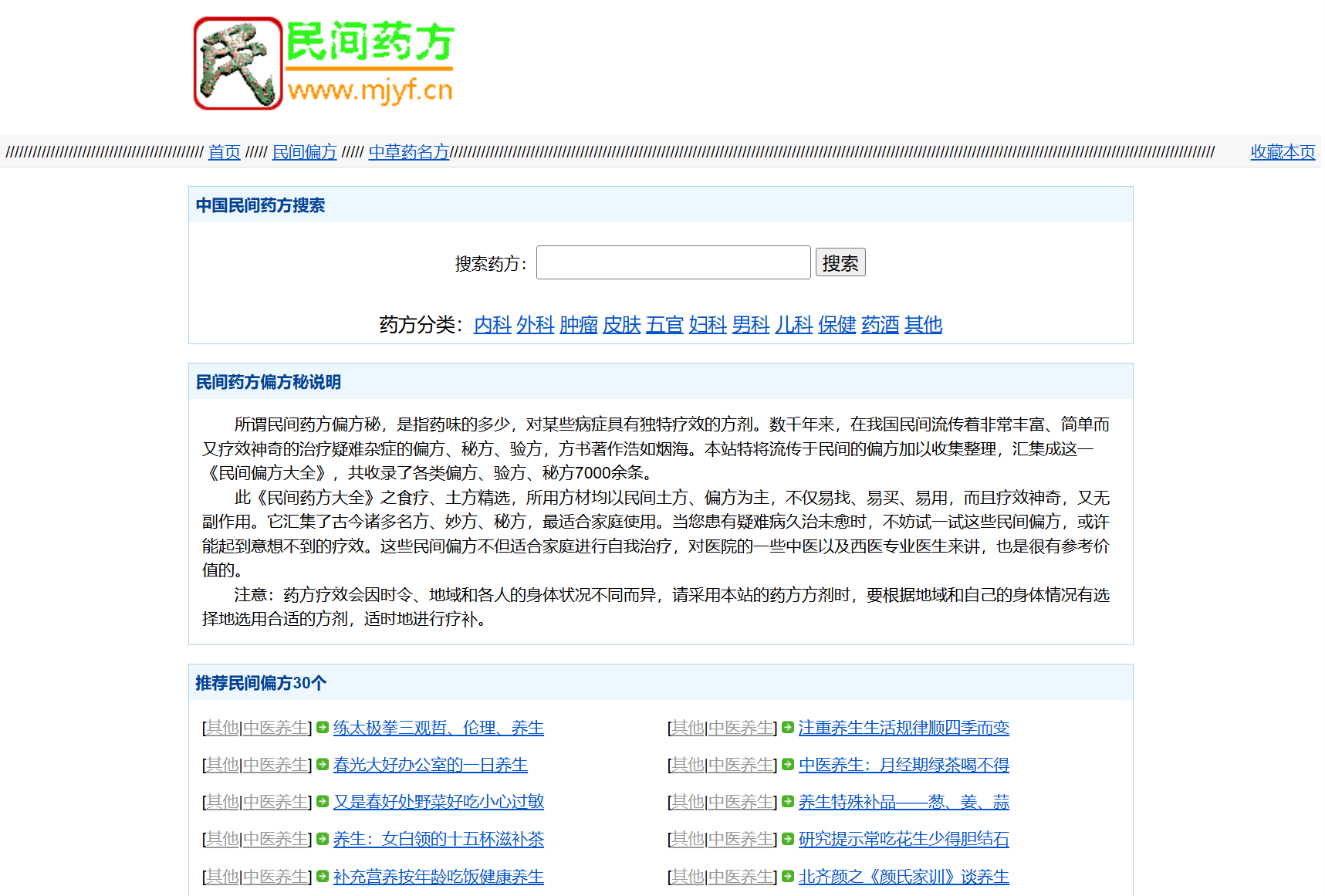Click green arrow icon before 春光大好办公室的一日养生
The image size is (1325, 896).
tap(322, 765)
